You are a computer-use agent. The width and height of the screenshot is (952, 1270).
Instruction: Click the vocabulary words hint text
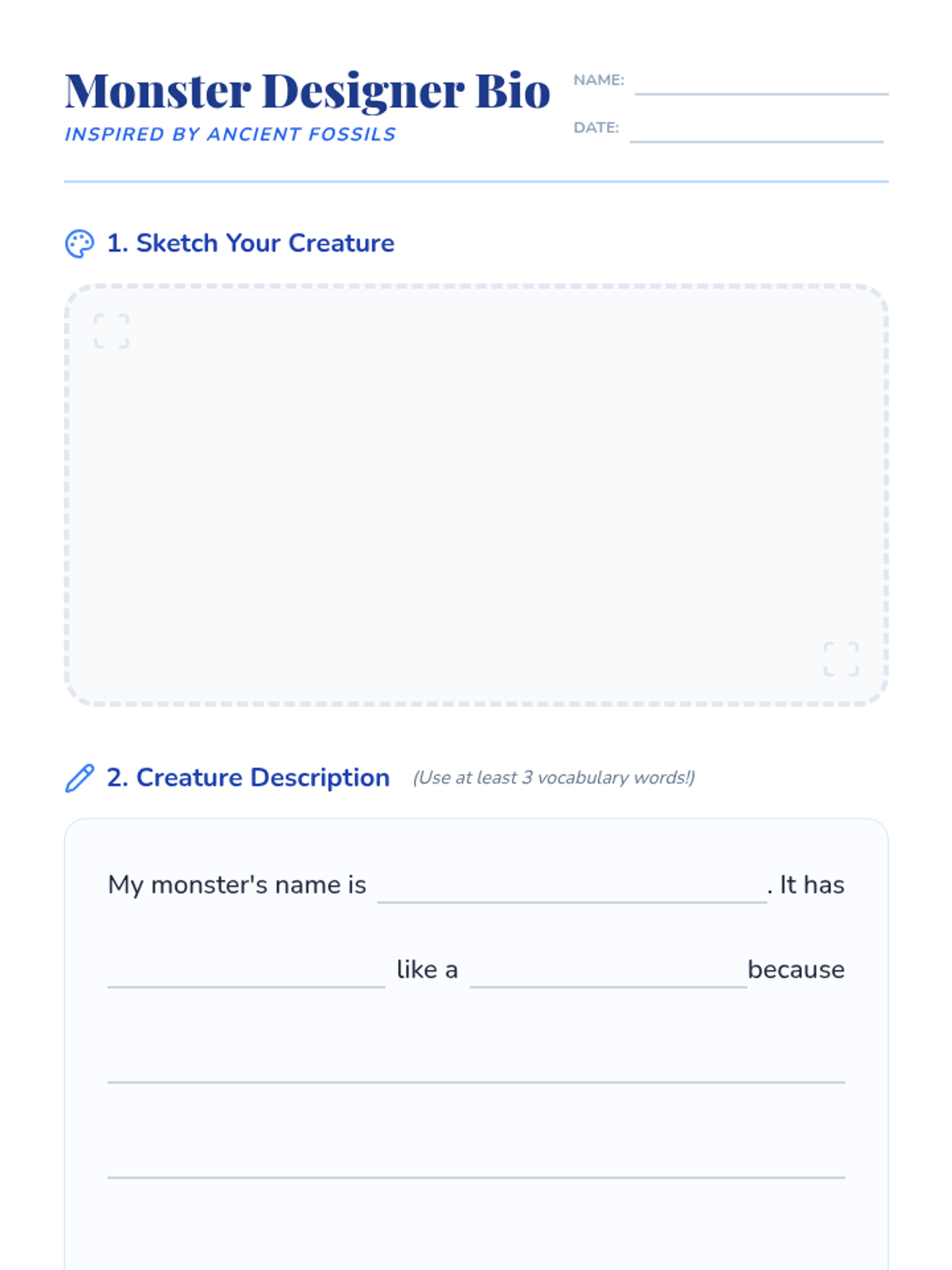(x=554, y=778)
